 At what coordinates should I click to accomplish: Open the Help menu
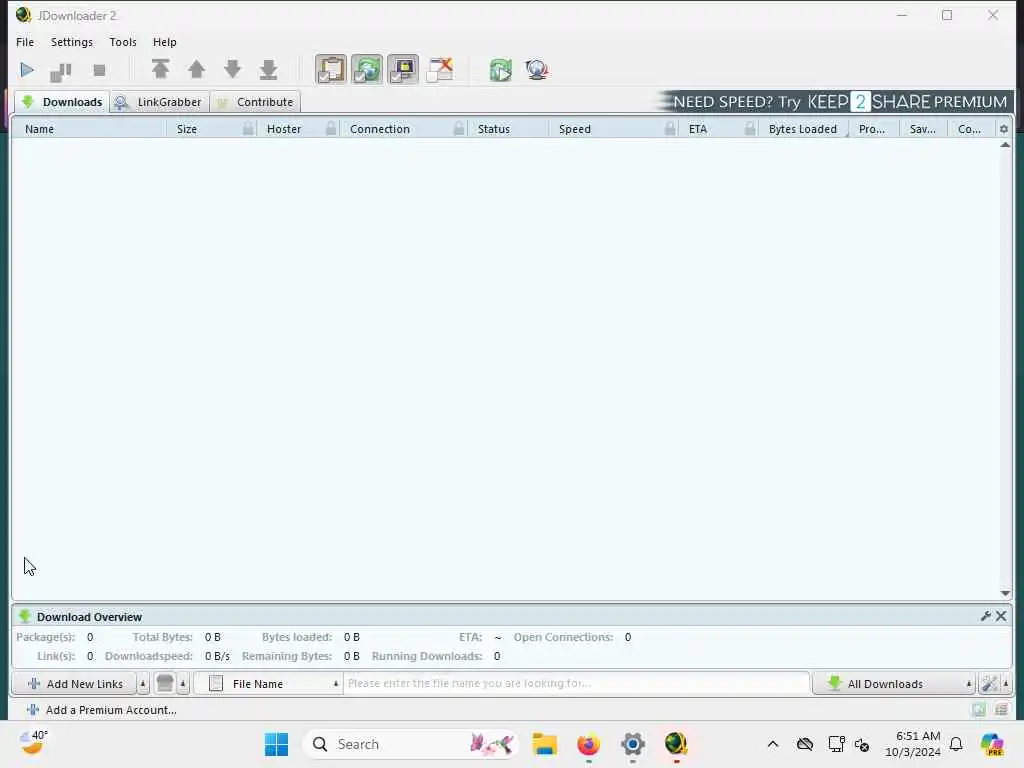[165, 42]
